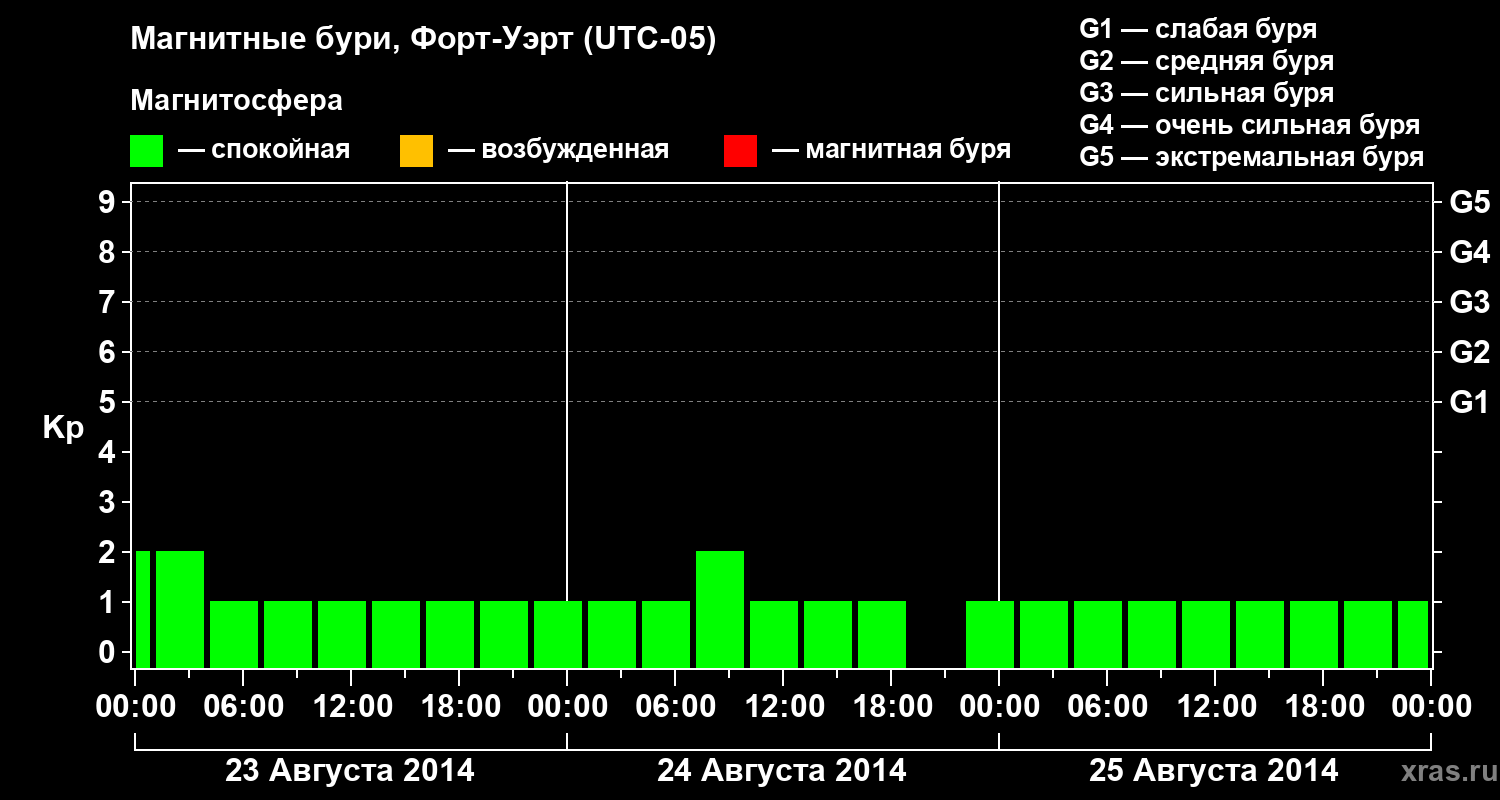Screen dimensions: 1500x800
Task: Click the 'G4' label on the right axis
Action: 1469,252
